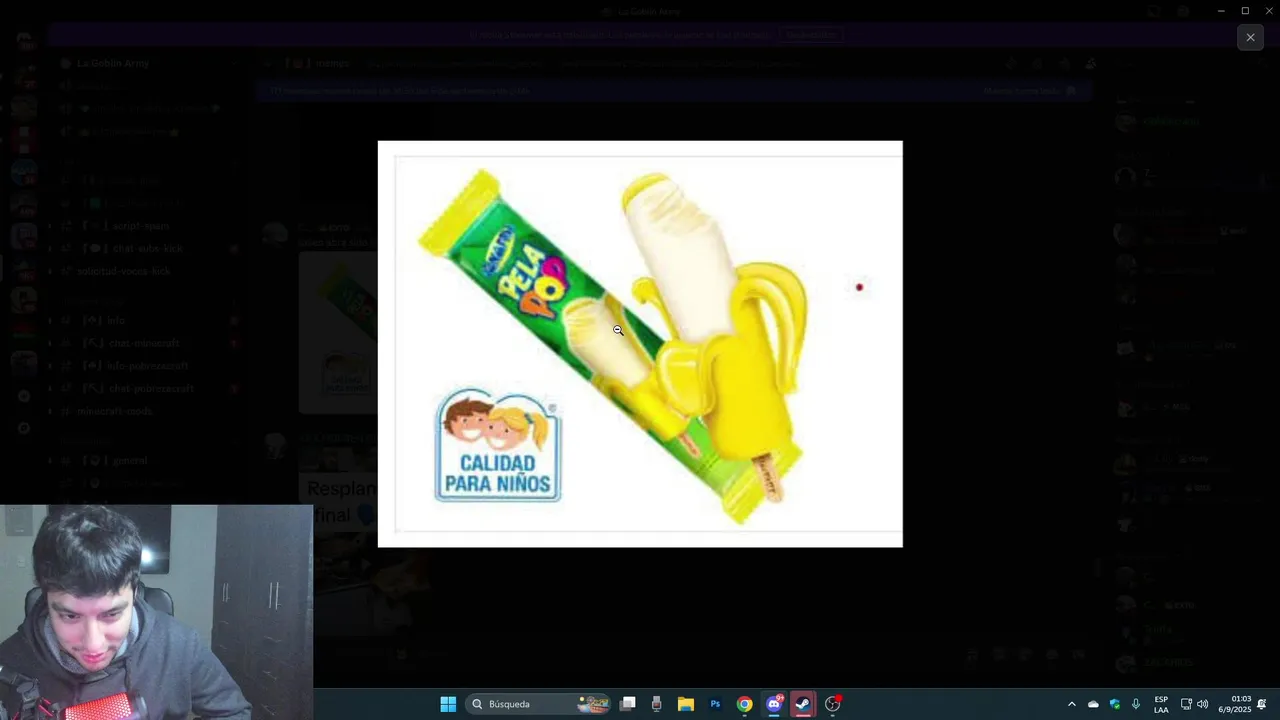This screenshot has width=1280, height=720.
Task: Open clock and calendar flyout
Action: [1240, 704]
